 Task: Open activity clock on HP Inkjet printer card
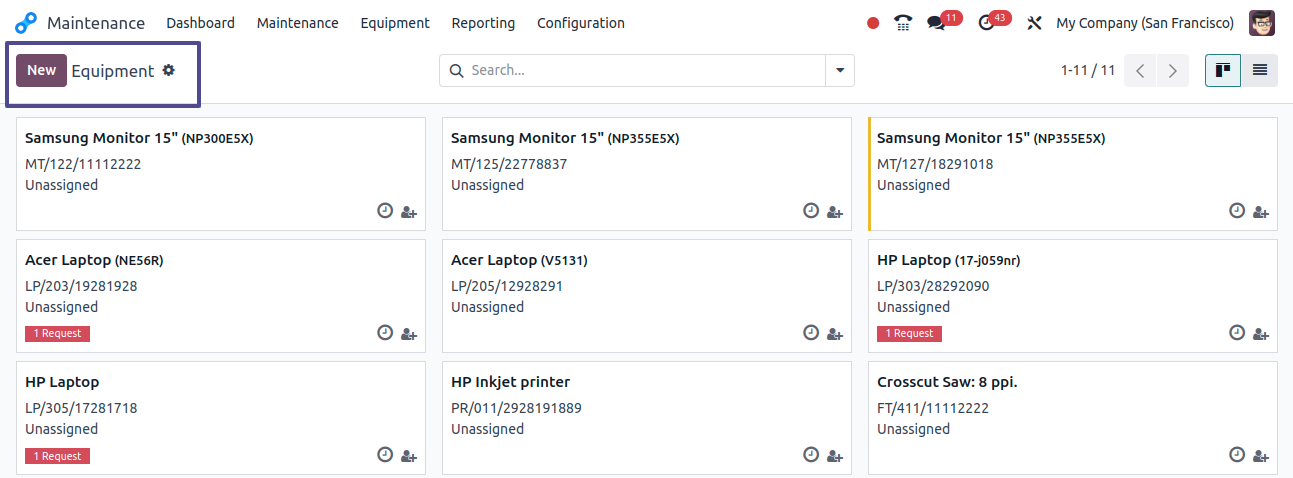click(x=811, y=455)
